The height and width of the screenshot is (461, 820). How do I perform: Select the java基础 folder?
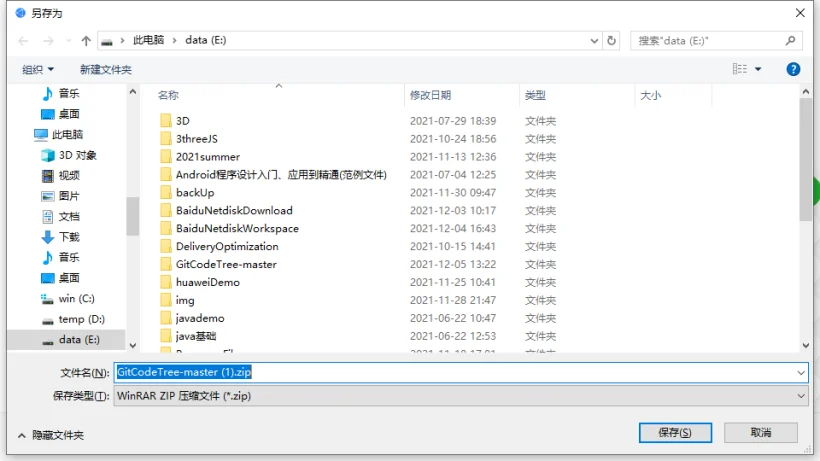(x=188, y=336)
